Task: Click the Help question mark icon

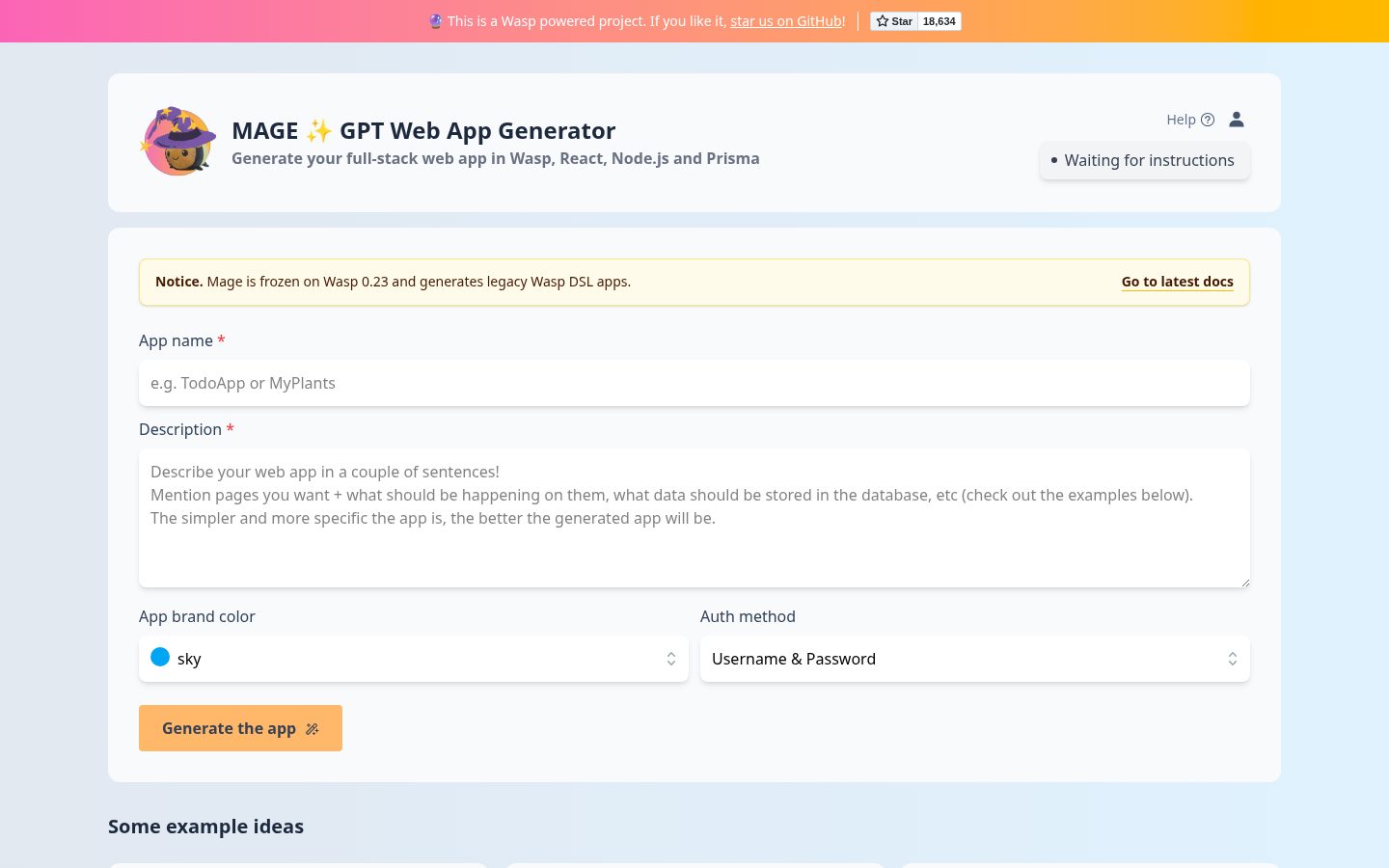Action: [x=1208, y=120]
